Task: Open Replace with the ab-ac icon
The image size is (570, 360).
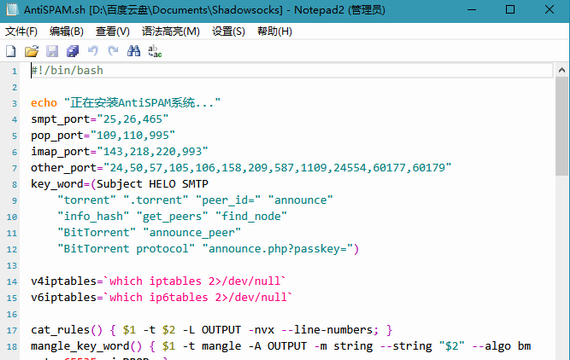Action: click(x=155, y=51)
